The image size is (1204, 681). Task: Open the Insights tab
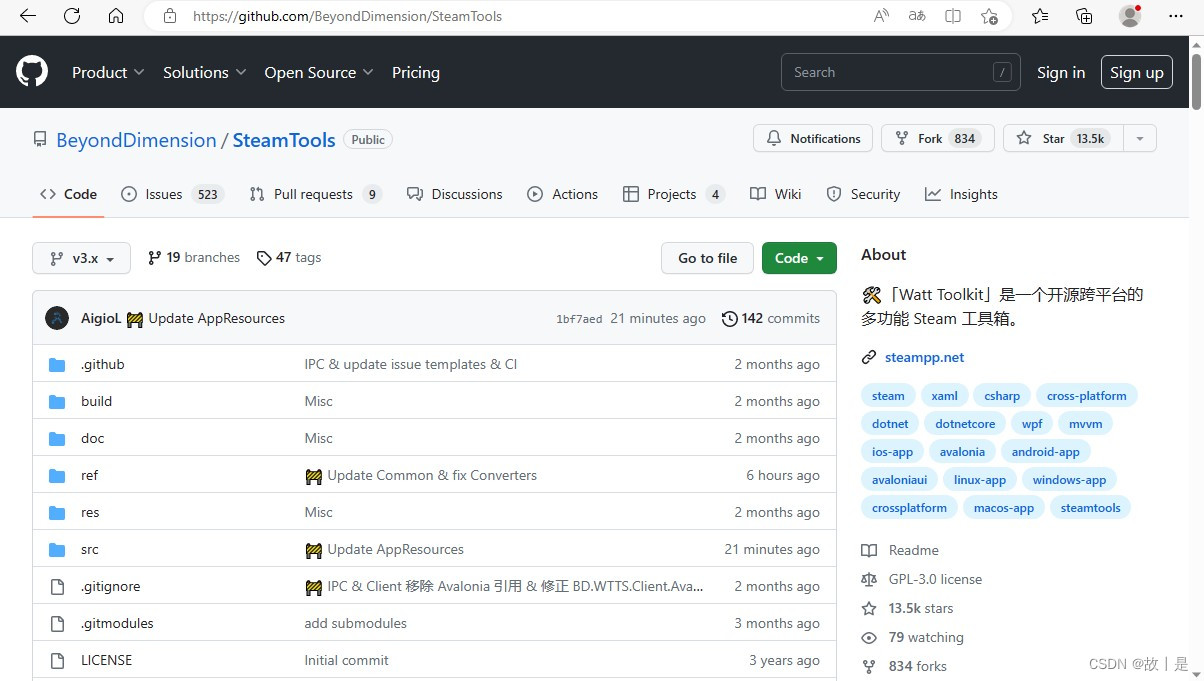(x=962, y=194)
